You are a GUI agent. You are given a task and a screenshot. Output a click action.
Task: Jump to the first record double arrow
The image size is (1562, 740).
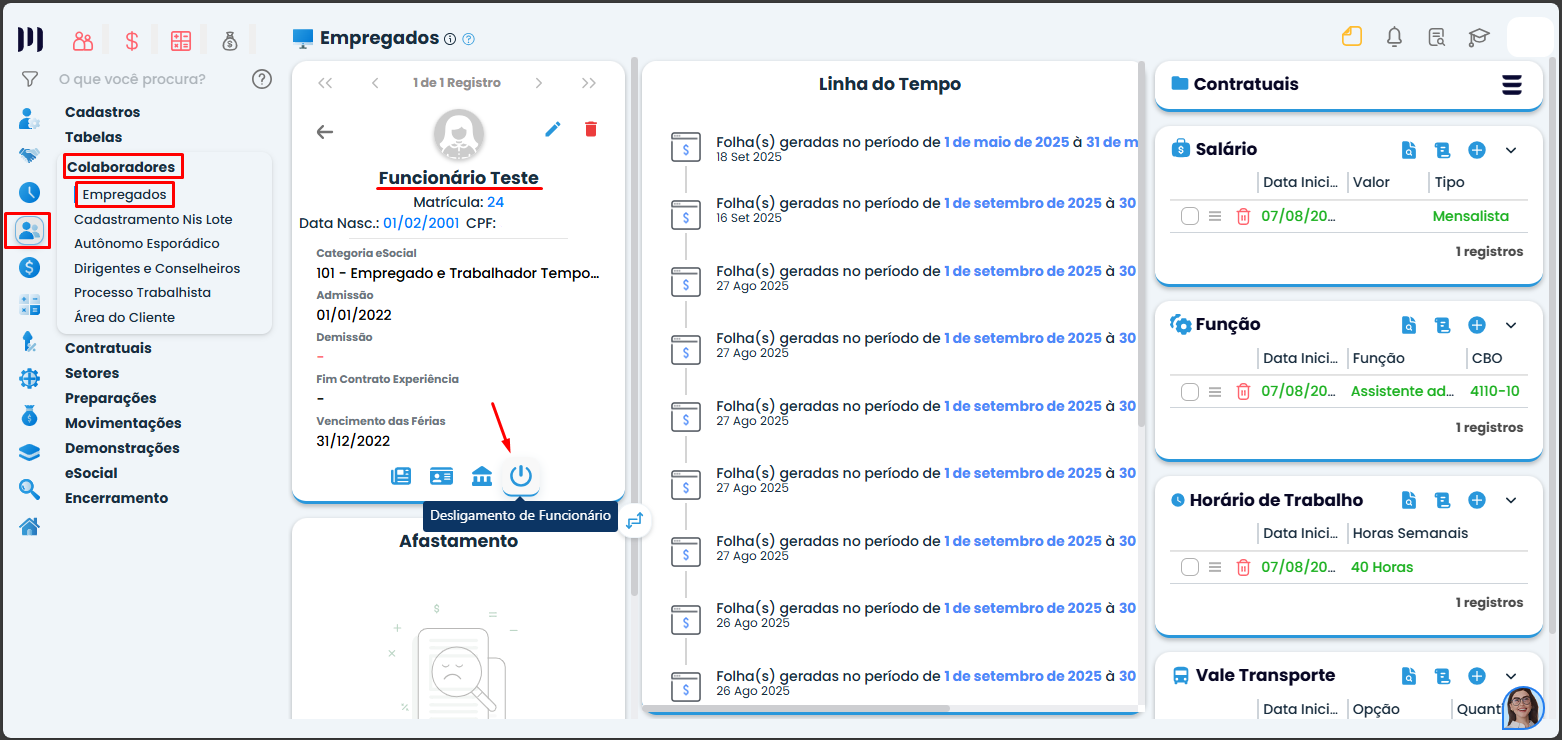325,83
